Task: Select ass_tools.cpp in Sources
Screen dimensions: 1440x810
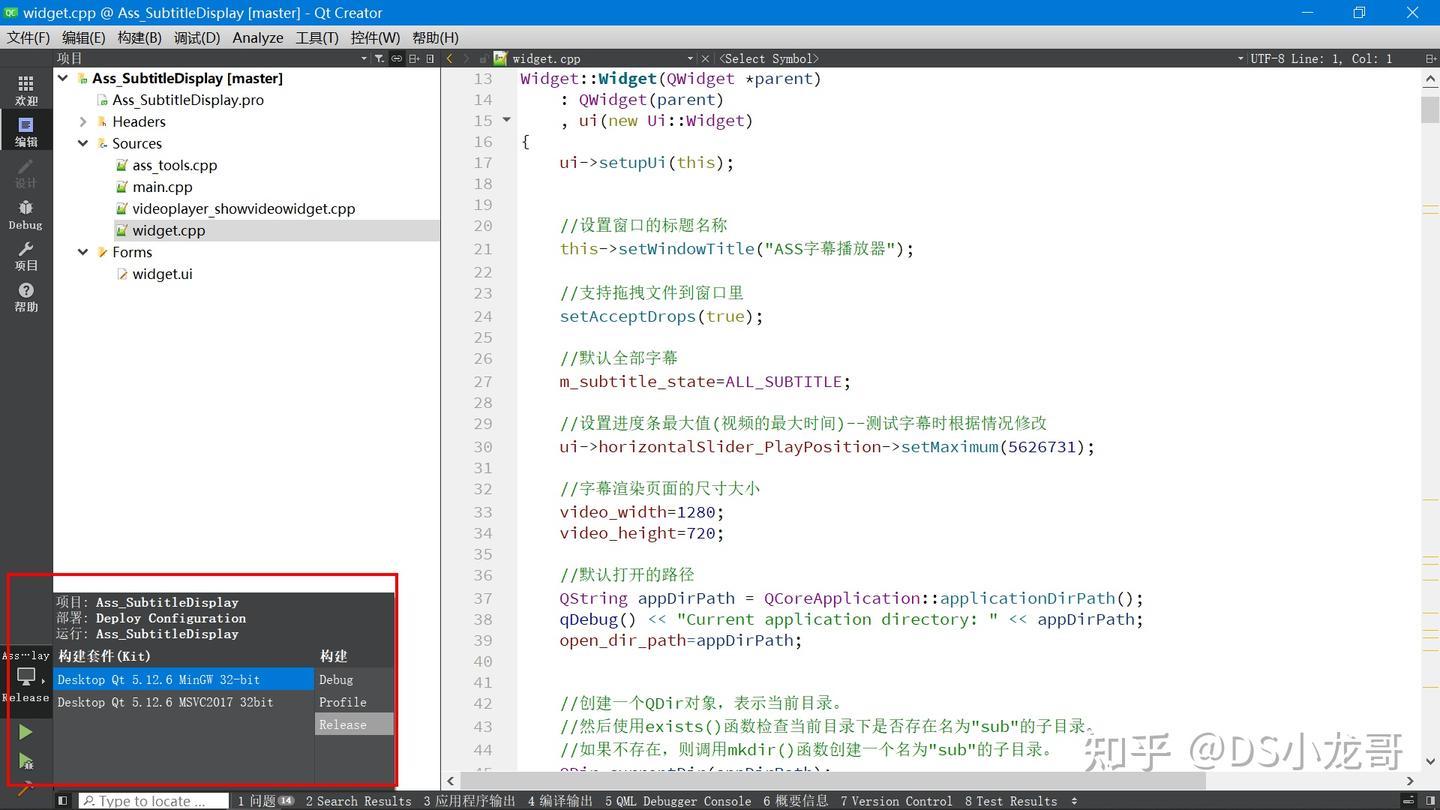Action: (x=174, y=166)
